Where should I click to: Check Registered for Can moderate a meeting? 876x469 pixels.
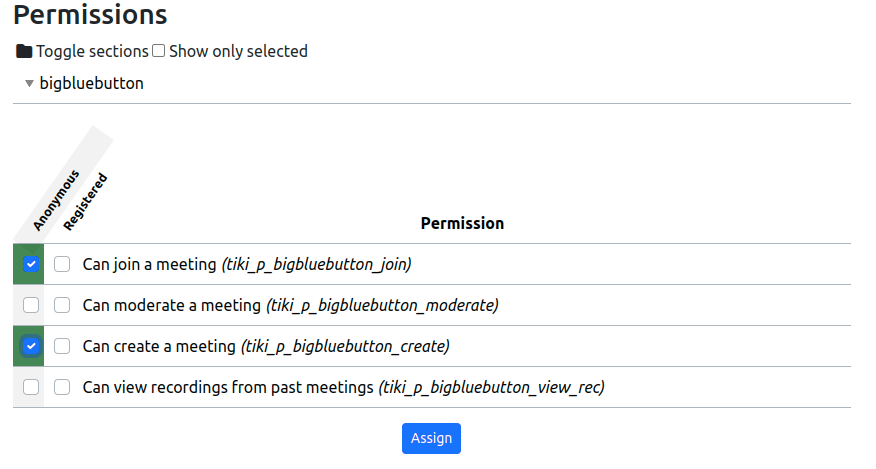(x=62, y=305)
